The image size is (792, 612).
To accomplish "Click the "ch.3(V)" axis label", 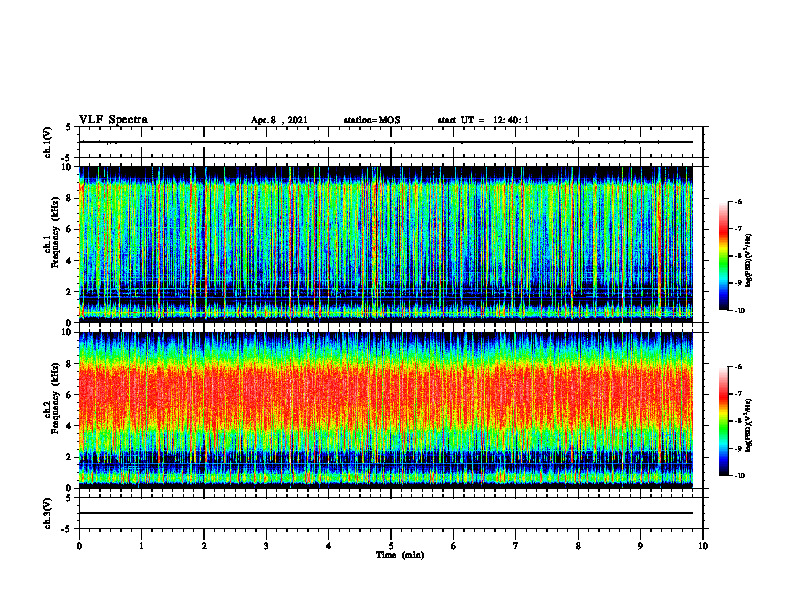I will pyautogui.click(x=48, y=513).
